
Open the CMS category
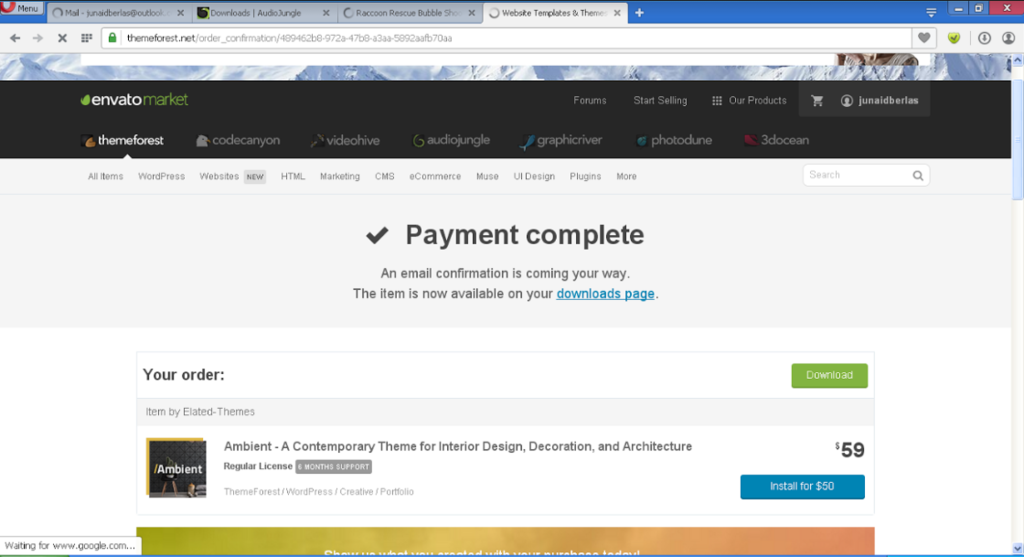point(385,176)
